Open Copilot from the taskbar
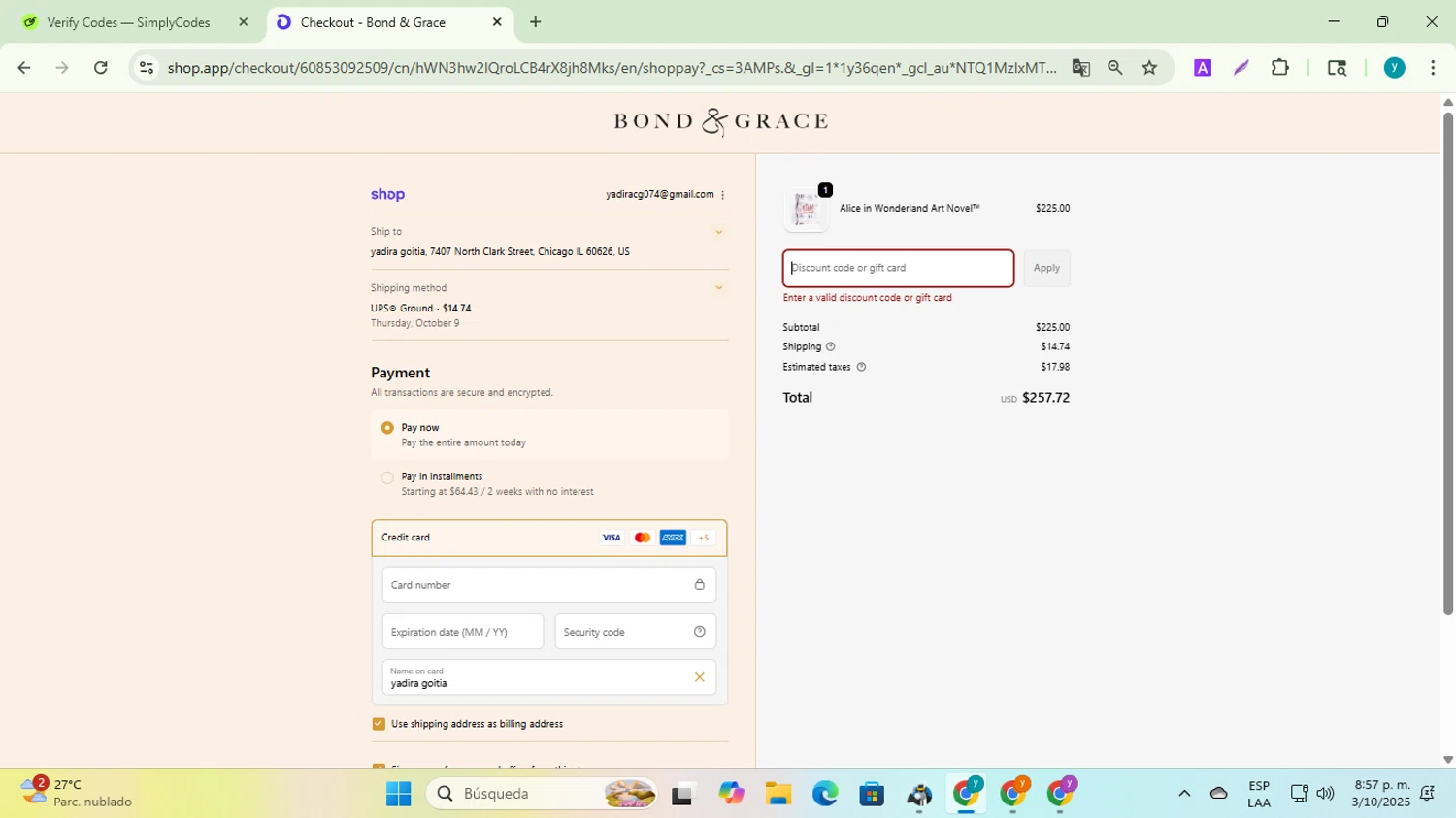Image resolution: width=1456 pixels, height=818 pixels. (731, 795)
